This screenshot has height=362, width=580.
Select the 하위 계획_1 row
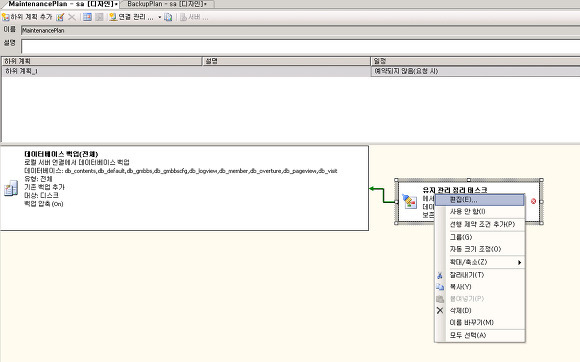click(x=290, y=71)
